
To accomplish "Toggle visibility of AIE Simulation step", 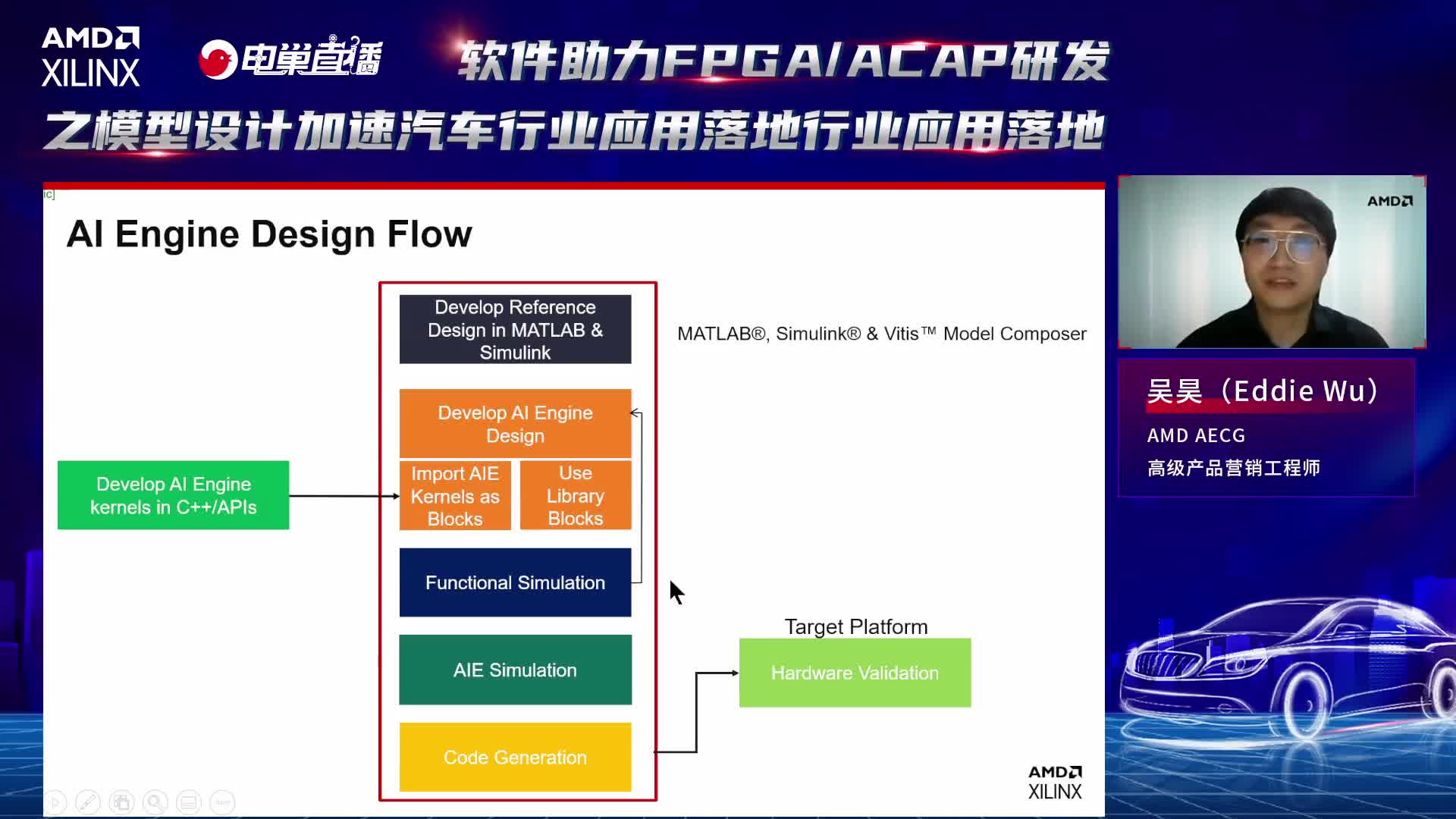I will (514, 670).
